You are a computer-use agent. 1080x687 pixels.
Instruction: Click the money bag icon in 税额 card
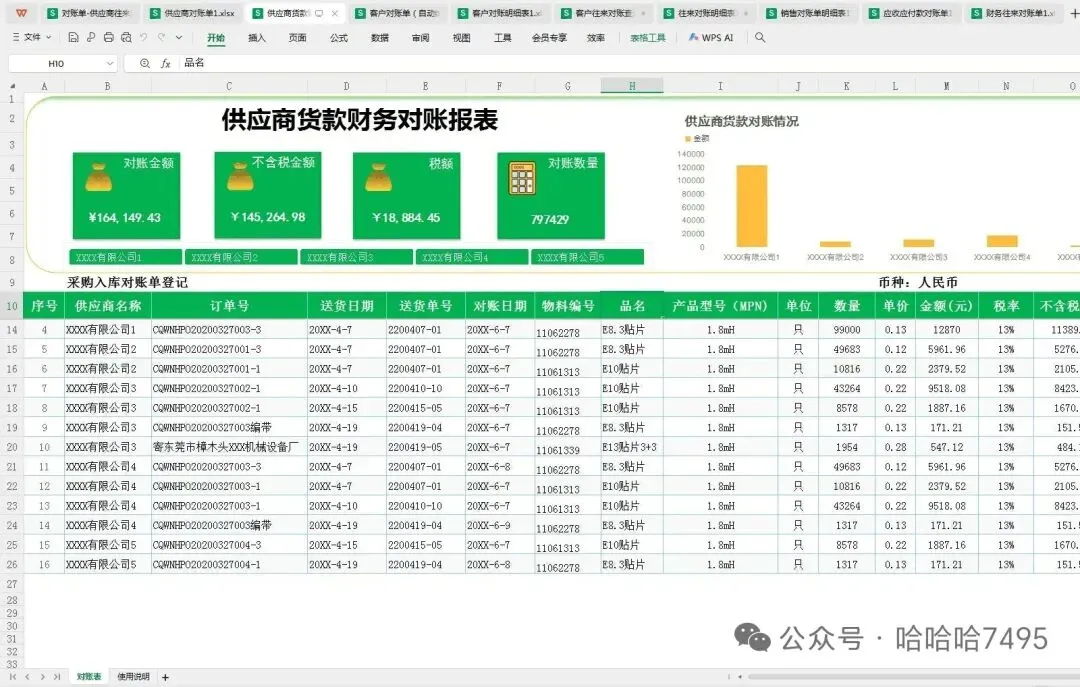tap(378, 177)
